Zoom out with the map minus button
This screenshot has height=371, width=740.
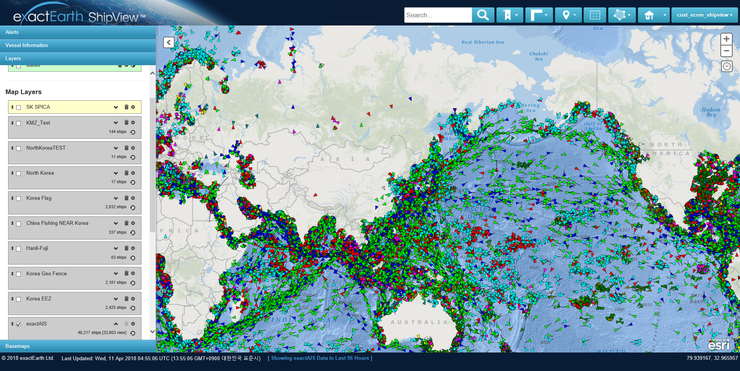(x=726, y=51)
